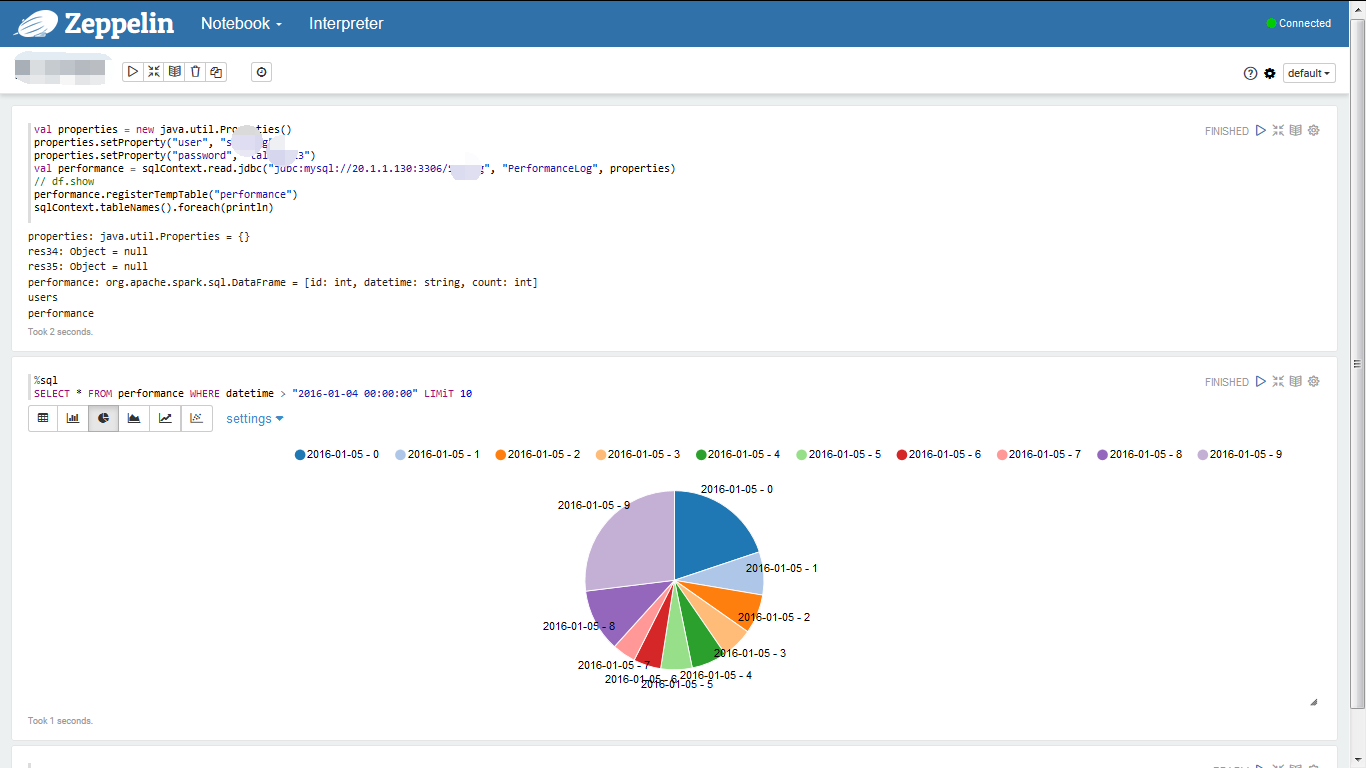Toggle legend series 2016-01-05 - 2

(537, 454)
